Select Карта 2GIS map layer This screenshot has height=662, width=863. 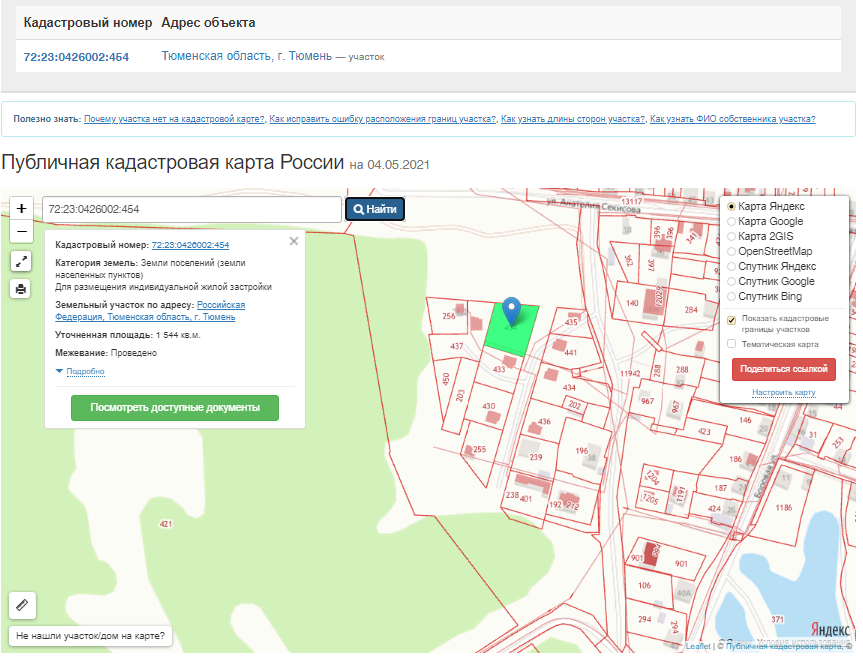(x=731, y=236)
